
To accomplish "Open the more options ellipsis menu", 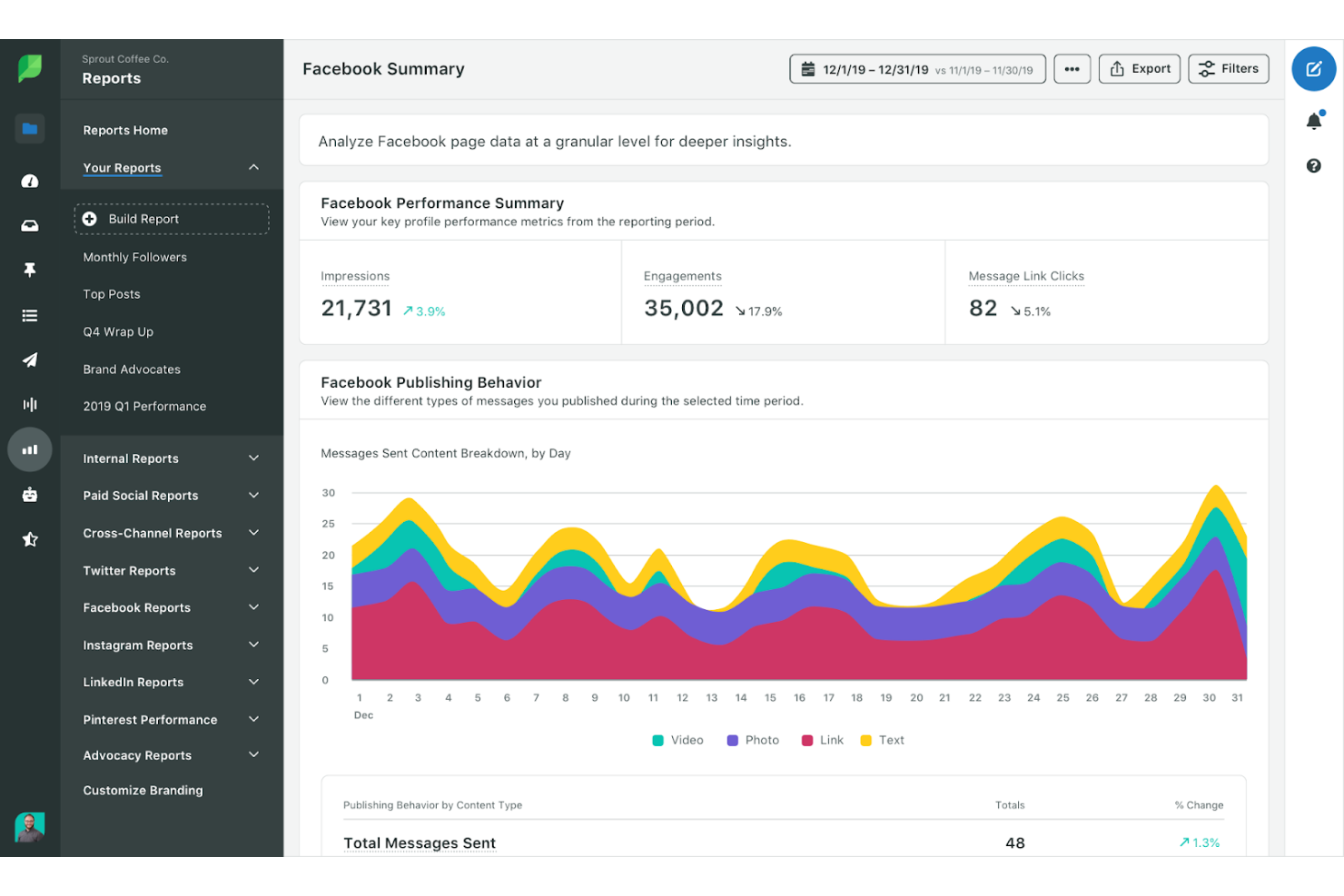I will 1072,68.
